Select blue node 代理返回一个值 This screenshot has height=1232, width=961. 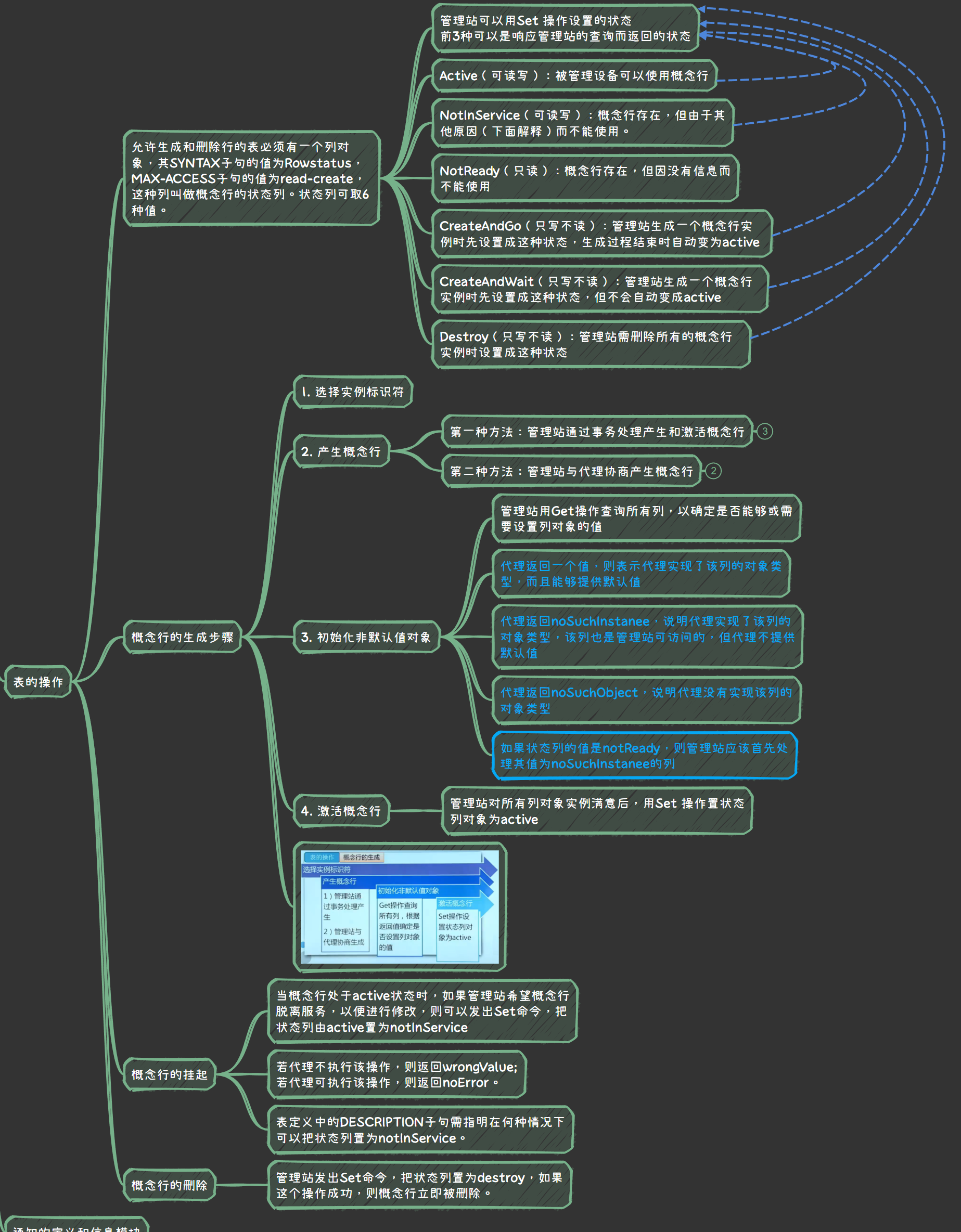tap(641, 574)
